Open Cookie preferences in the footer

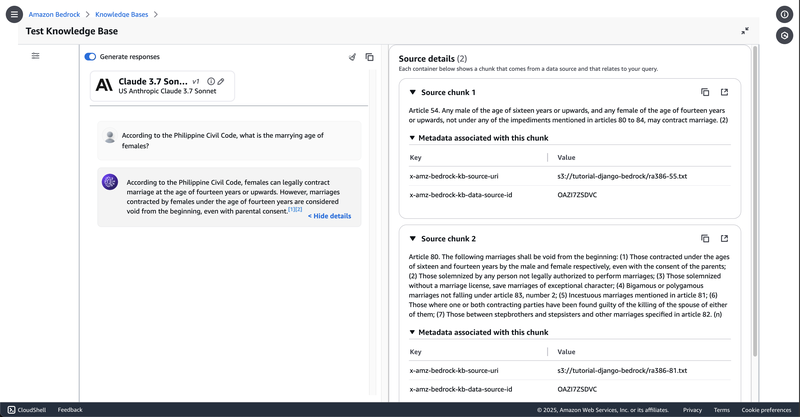(766, 410)
